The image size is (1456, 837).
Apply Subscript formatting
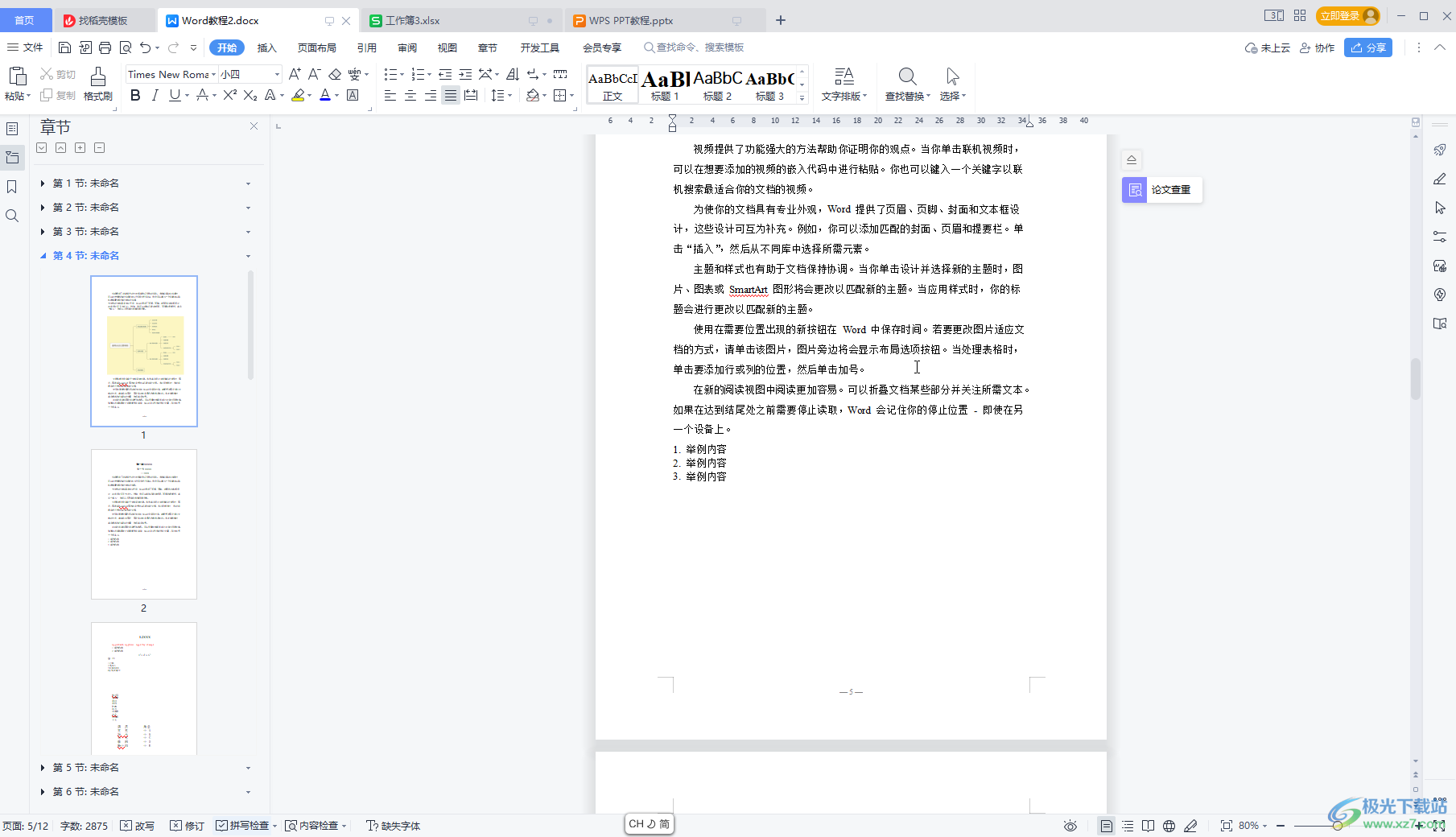(250, 96)
